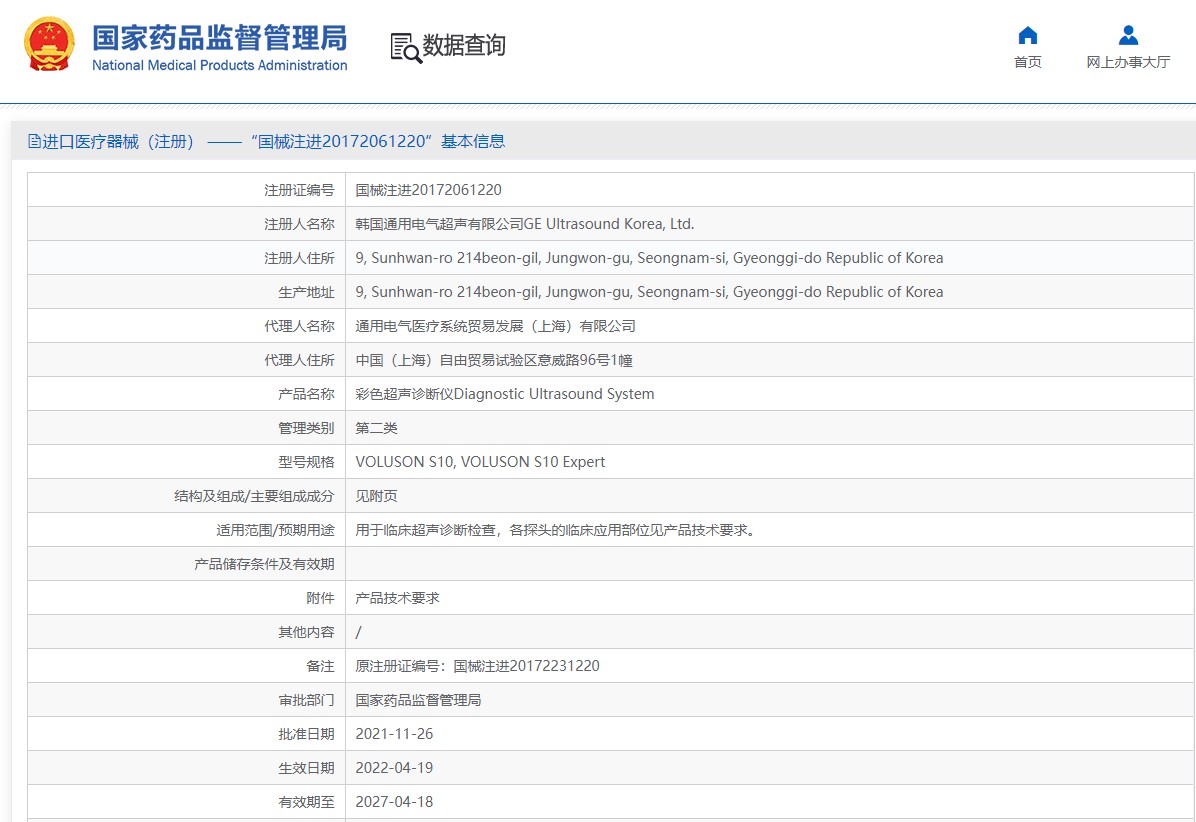Open the 网上办事大厅 link label
This screenshot has height=822, width=1196.
tap(1128, 62)
